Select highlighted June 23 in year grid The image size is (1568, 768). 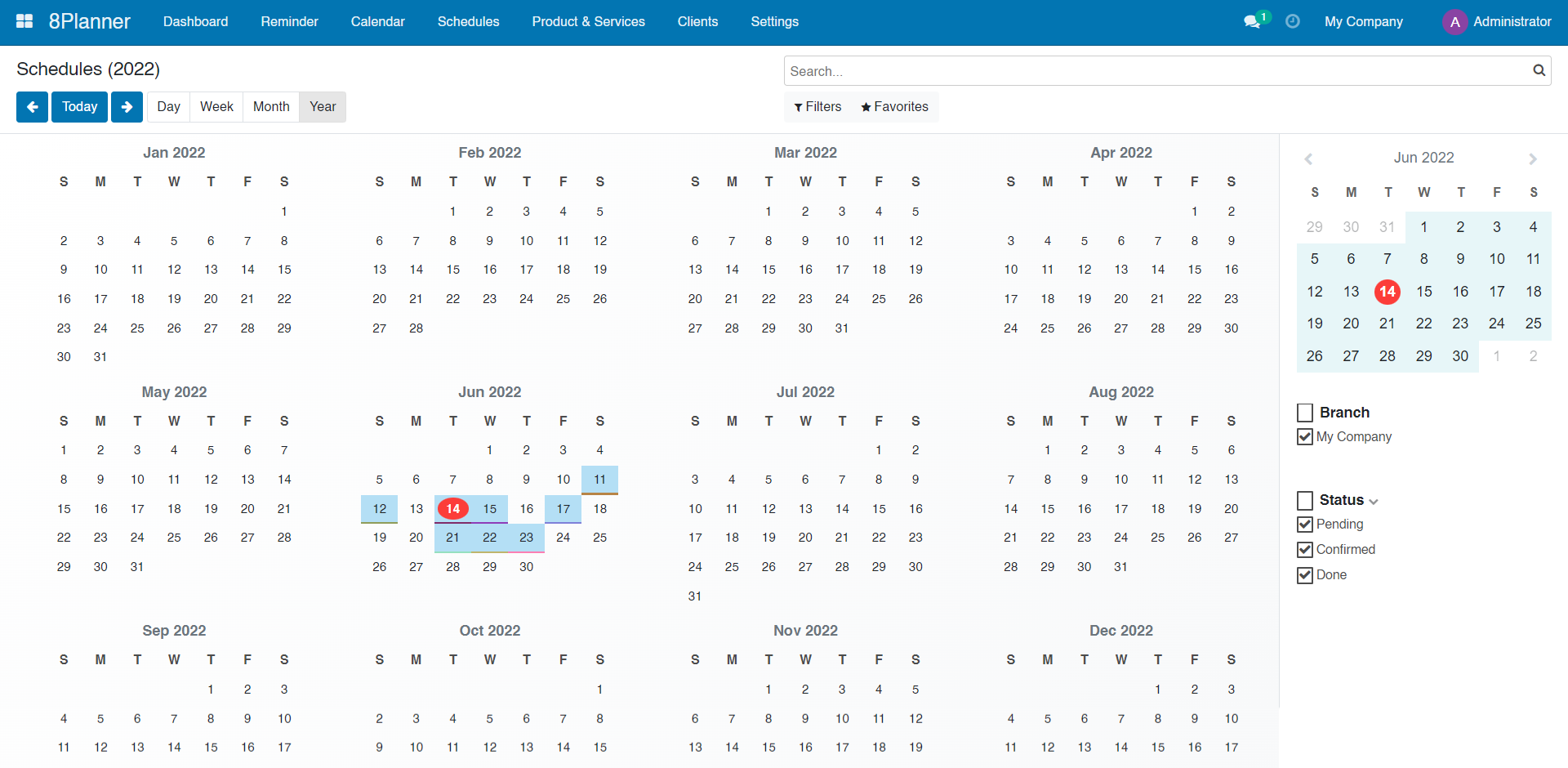tap(527, 538)
